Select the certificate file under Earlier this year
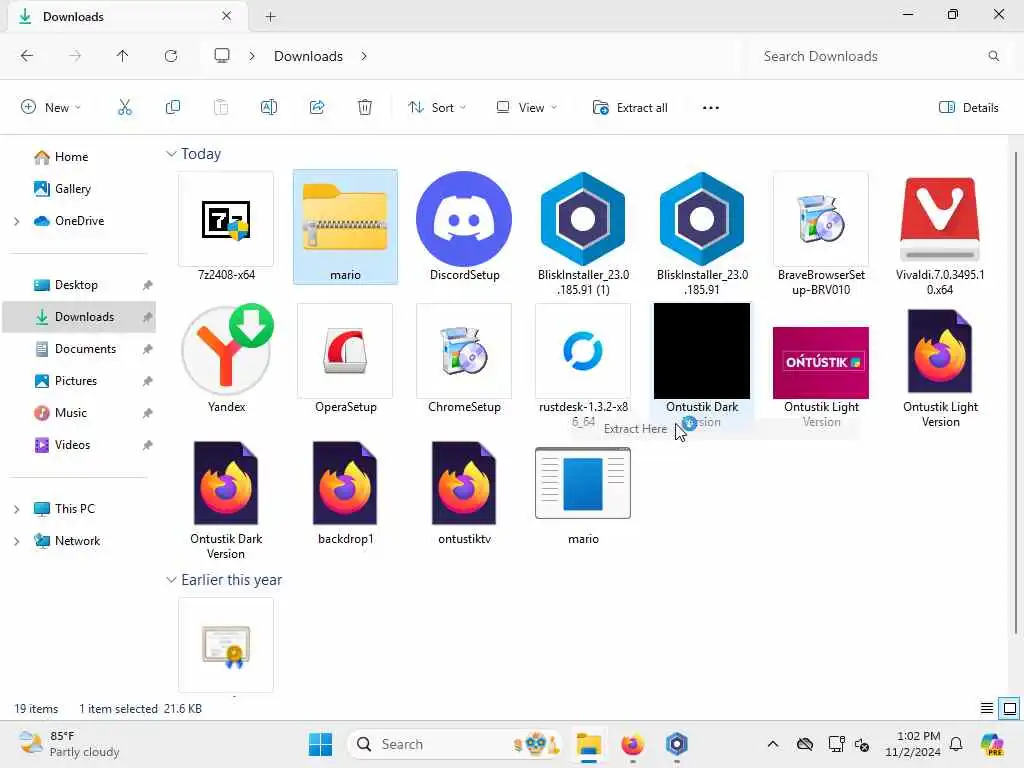 point(226,645)
